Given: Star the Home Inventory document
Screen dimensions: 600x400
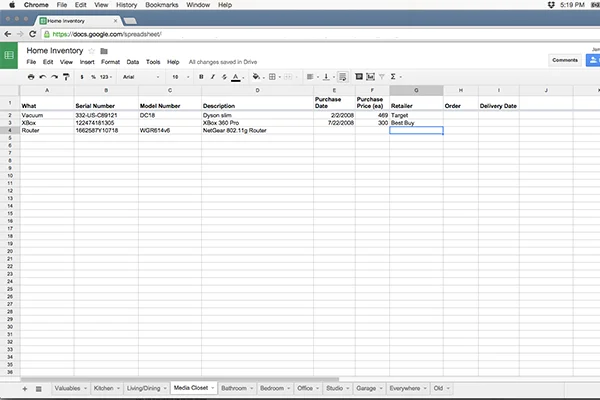Looking at the screenshot, I should click(x=91, y=51).
